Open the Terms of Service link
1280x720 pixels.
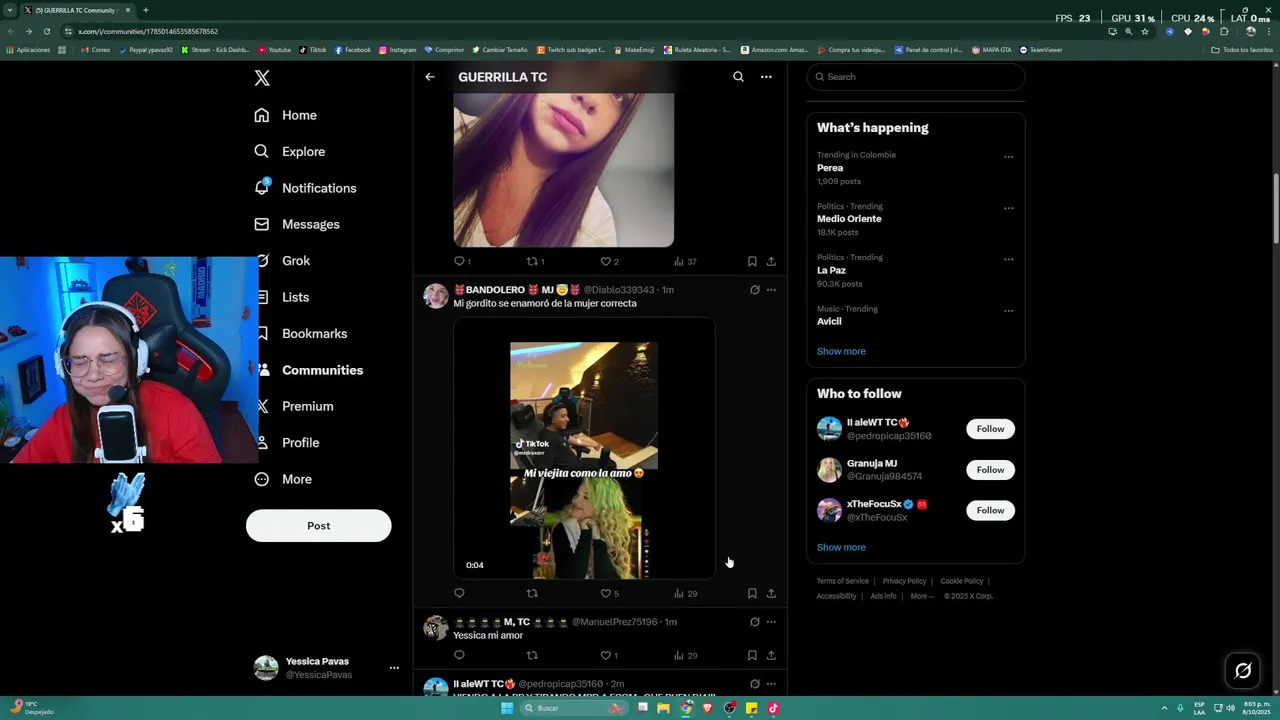pos(842,581)
